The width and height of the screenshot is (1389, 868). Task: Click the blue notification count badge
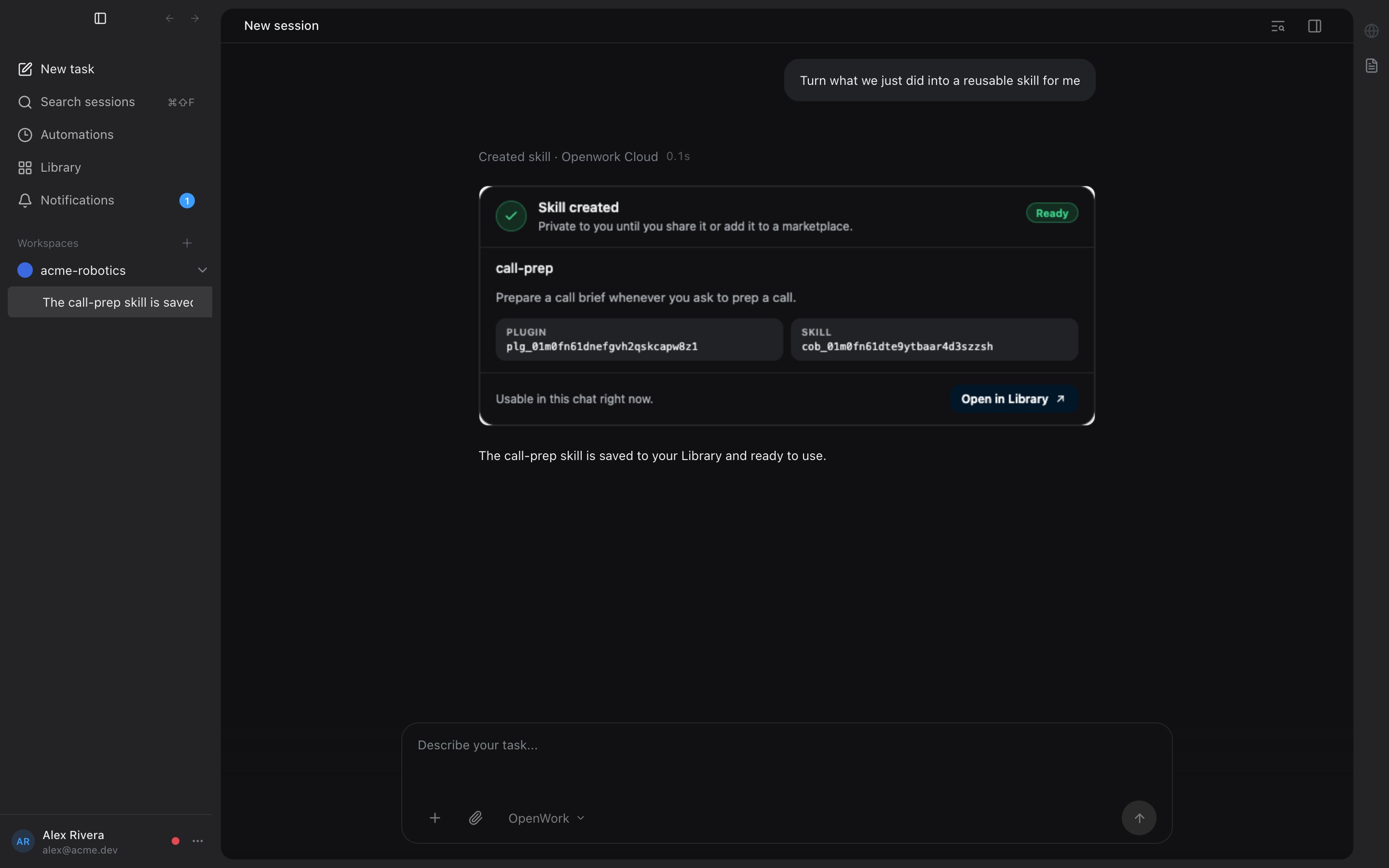187,200
